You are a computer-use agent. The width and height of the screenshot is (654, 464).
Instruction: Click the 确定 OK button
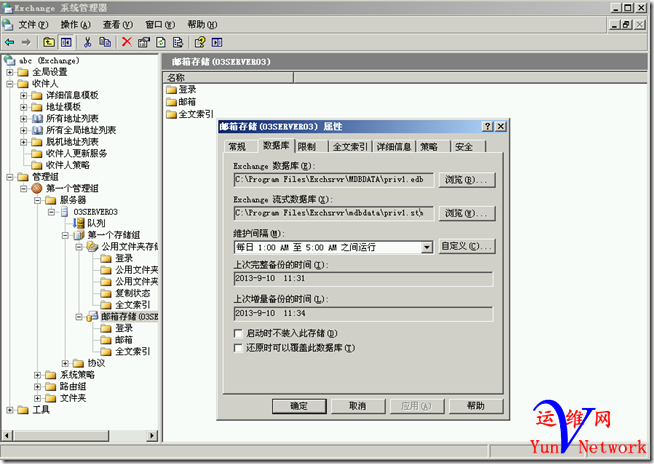point(299,406)
